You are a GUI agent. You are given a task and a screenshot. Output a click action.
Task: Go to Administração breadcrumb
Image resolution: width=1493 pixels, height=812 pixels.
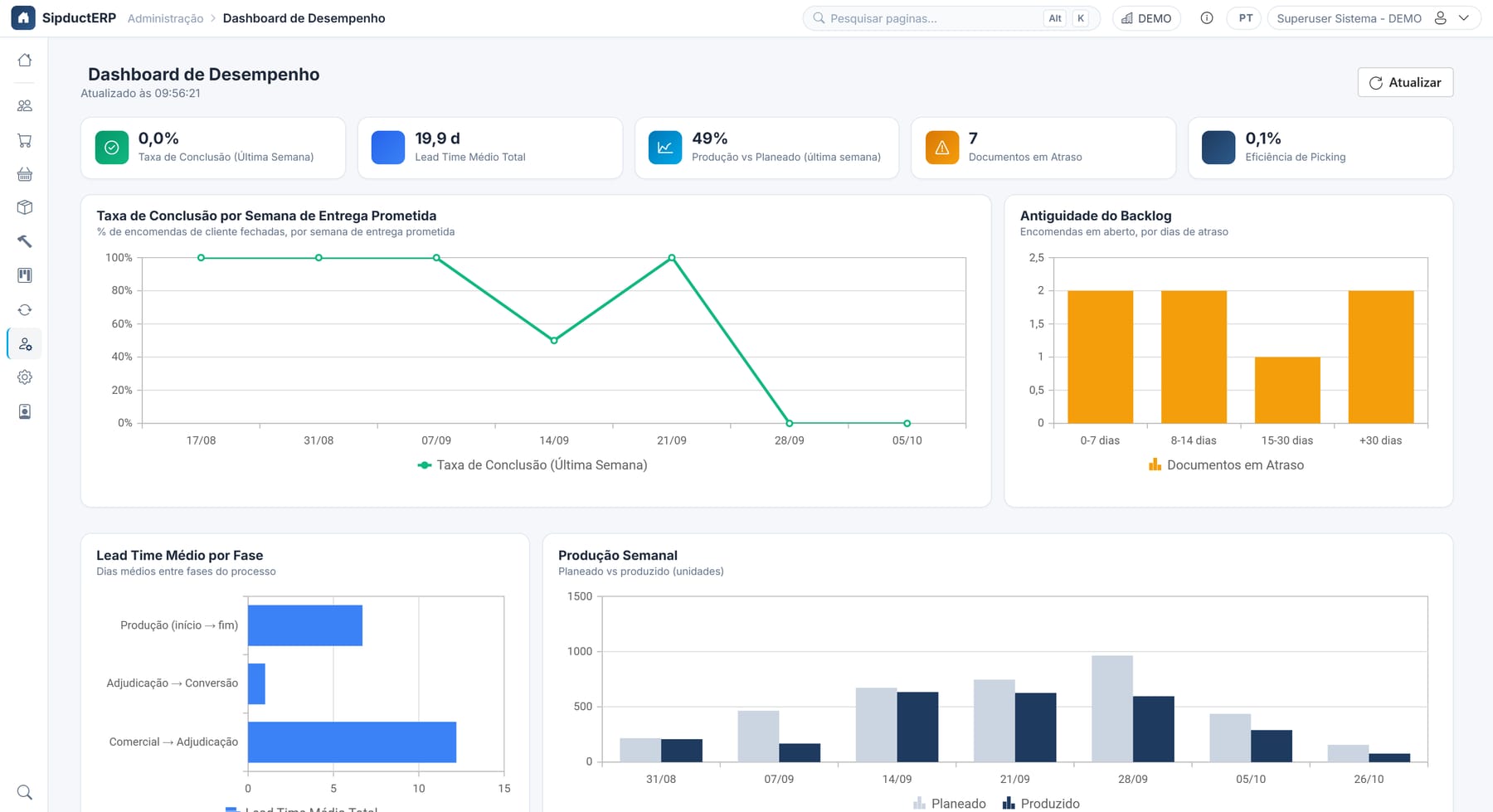(x=165, y=18)
